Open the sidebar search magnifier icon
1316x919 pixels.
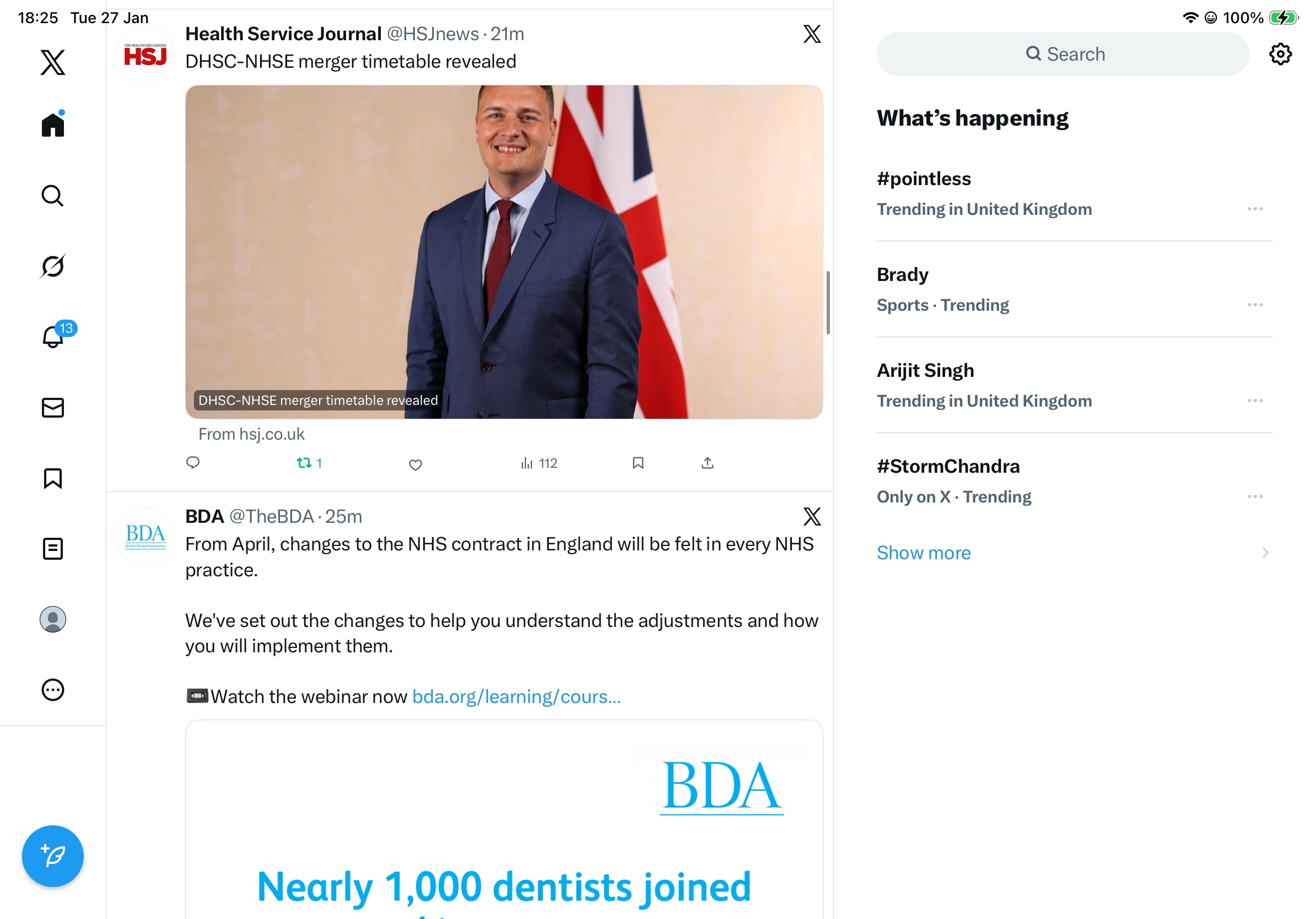coord(53,196)
